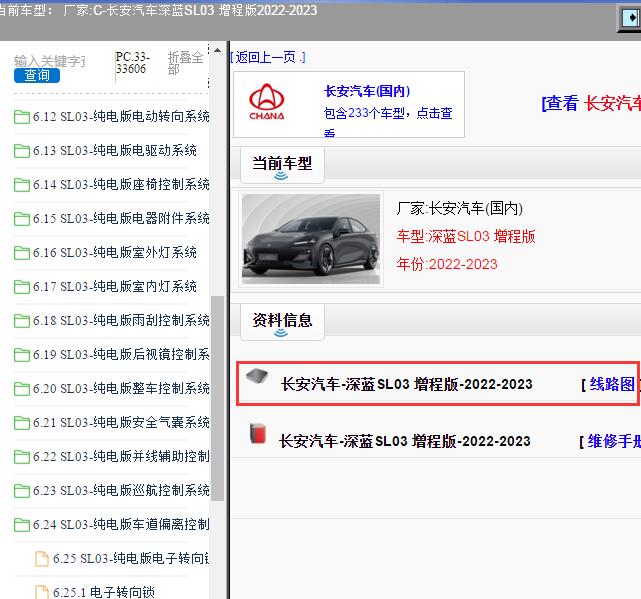Expand tree node 6.23 SL03-纯电版巡航控制系统
Screen dimensions: 641x599
[121, 490]
